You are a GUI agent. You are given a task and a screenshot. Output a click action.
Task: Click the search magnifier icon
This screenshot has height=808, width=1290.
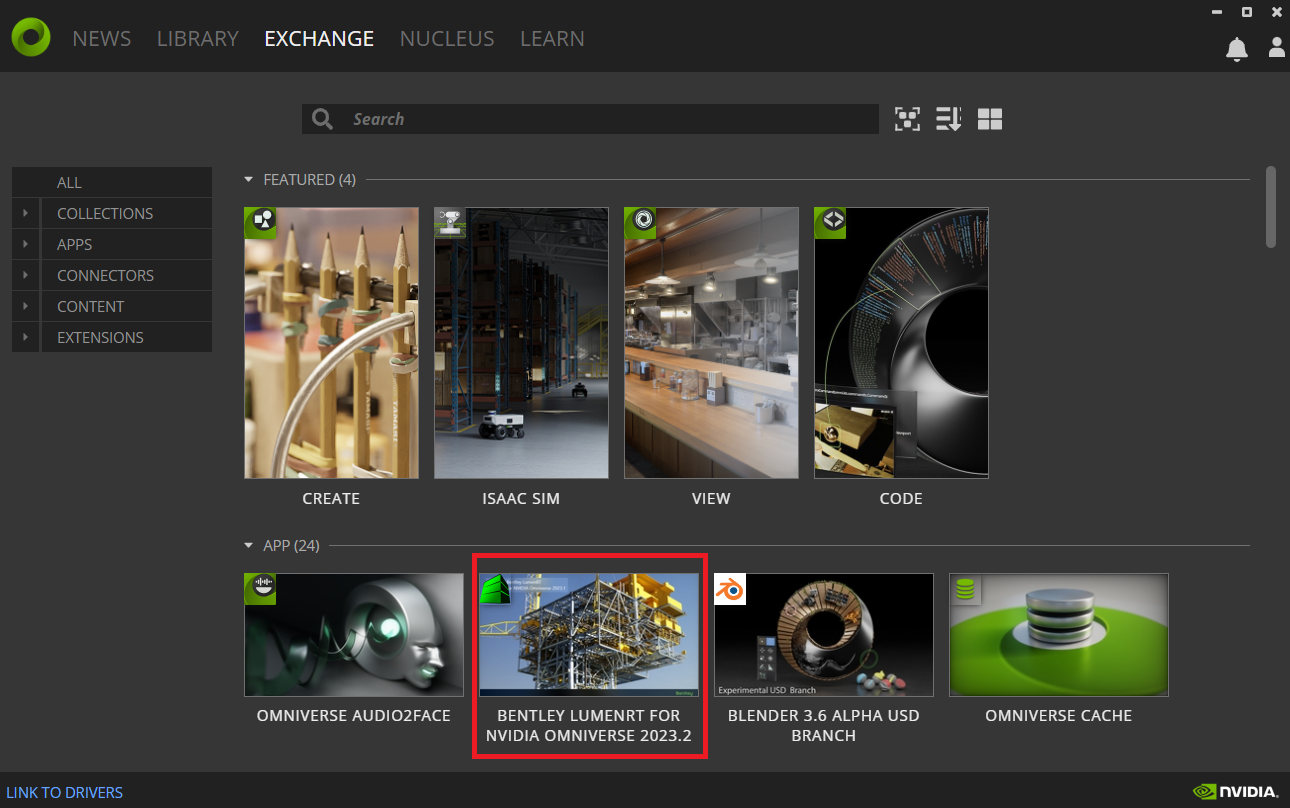(322, 119)
